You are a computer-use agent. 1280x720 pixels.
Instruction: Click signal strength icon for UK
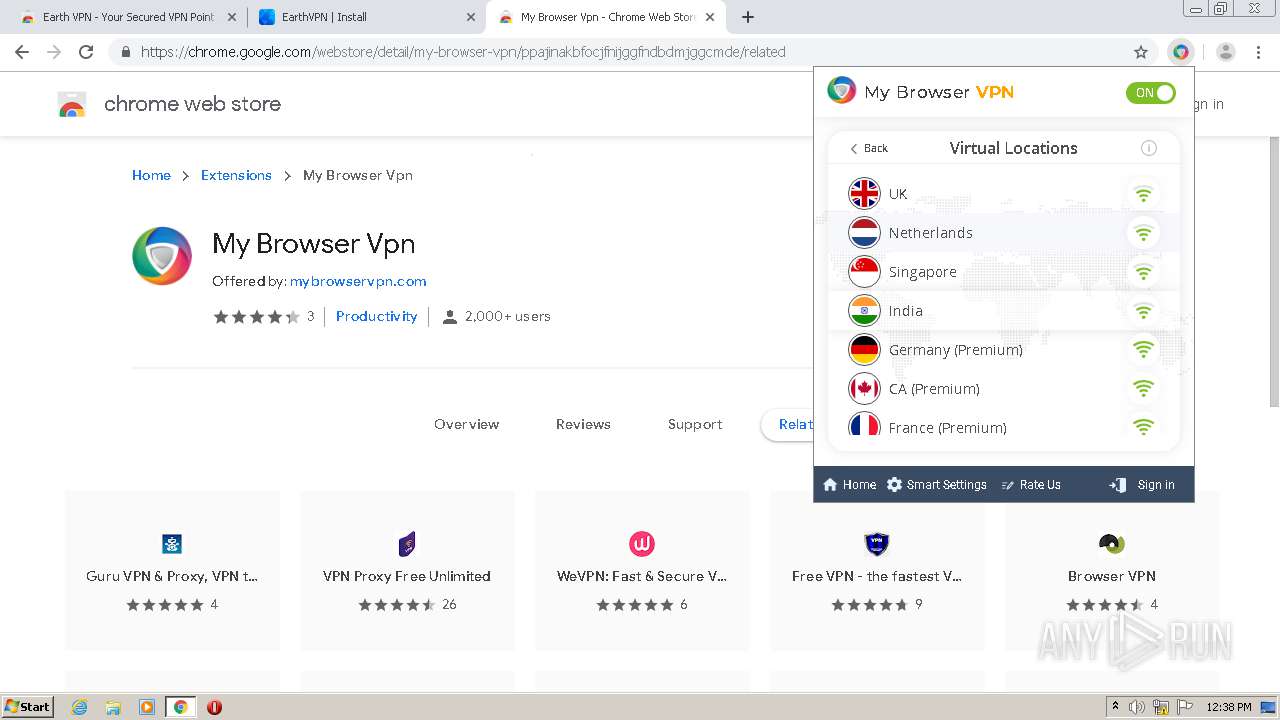(x=1143, y=194)
